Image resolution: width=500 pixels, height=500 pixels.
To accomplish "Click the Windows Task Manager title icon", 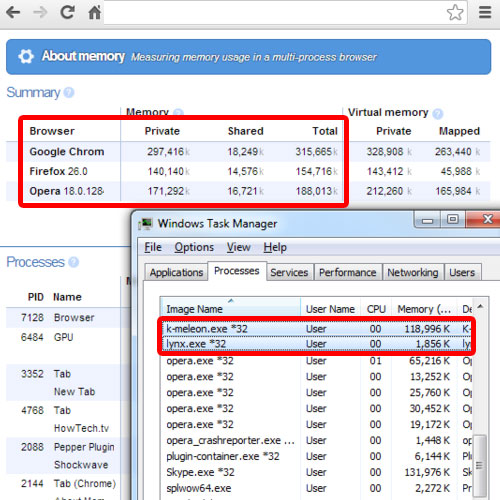I will coord(145,224).
